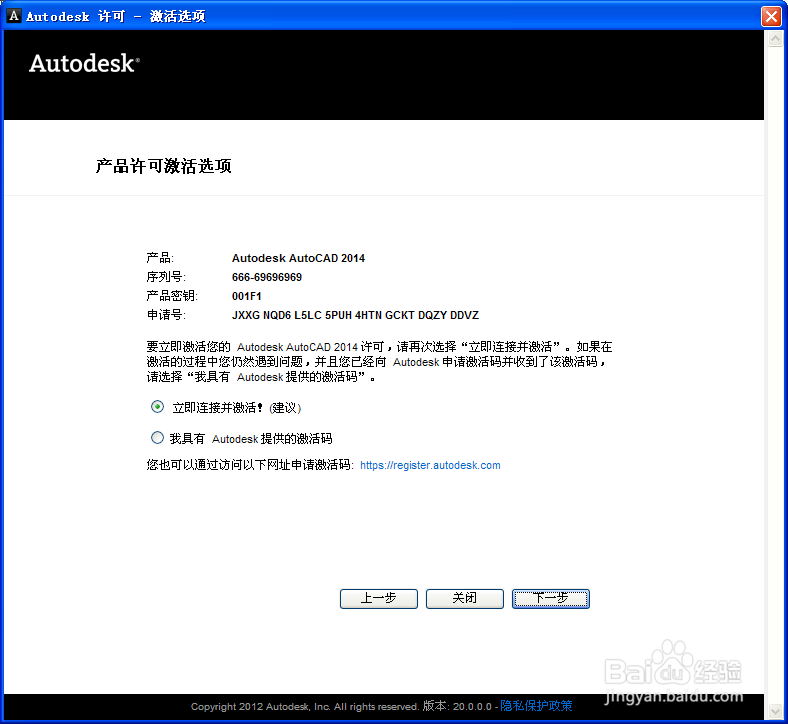Click the request code starting with JXXG
Screen dimensions: 788x724
[x=355, y=316]
